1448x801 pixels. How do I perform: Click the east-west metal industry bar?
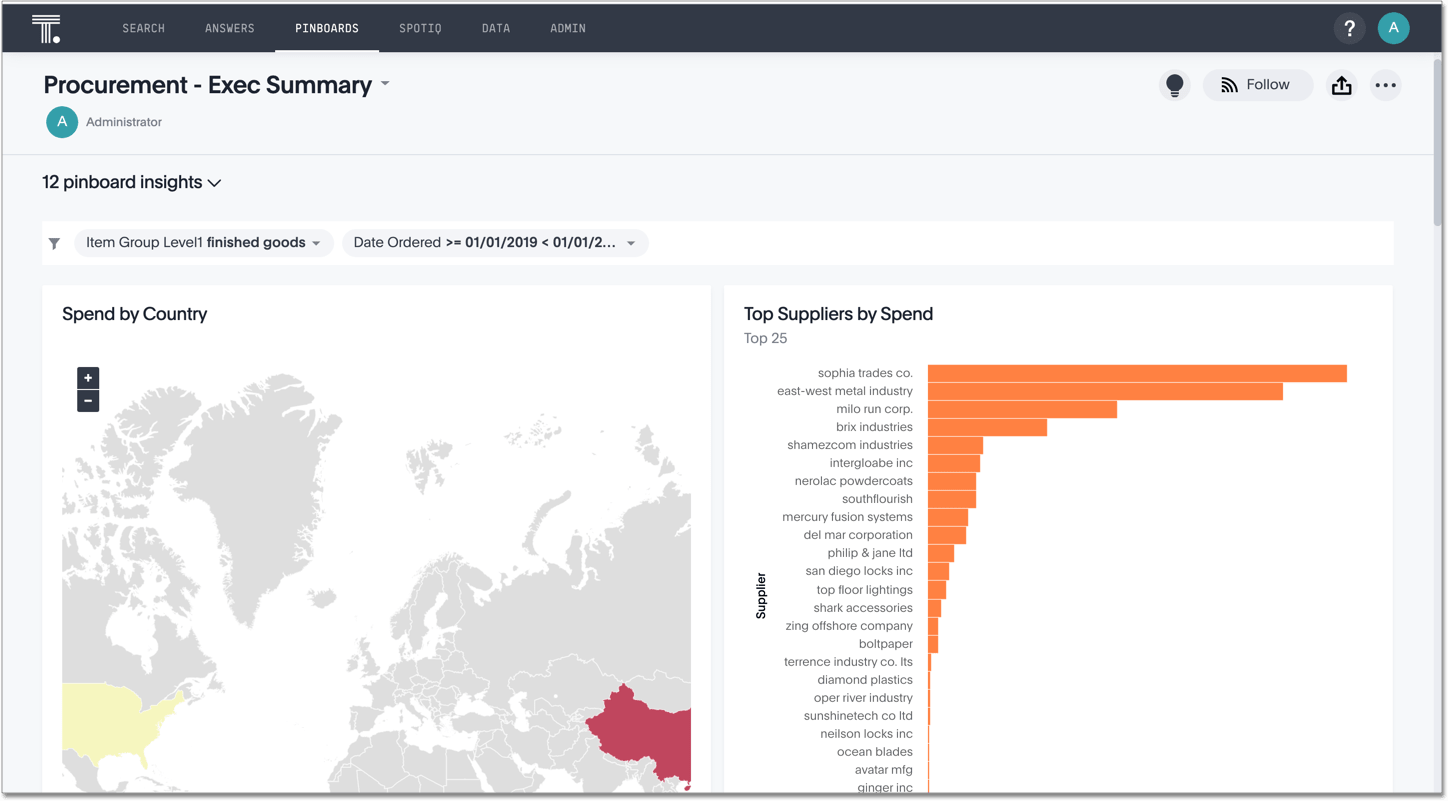1105,391
